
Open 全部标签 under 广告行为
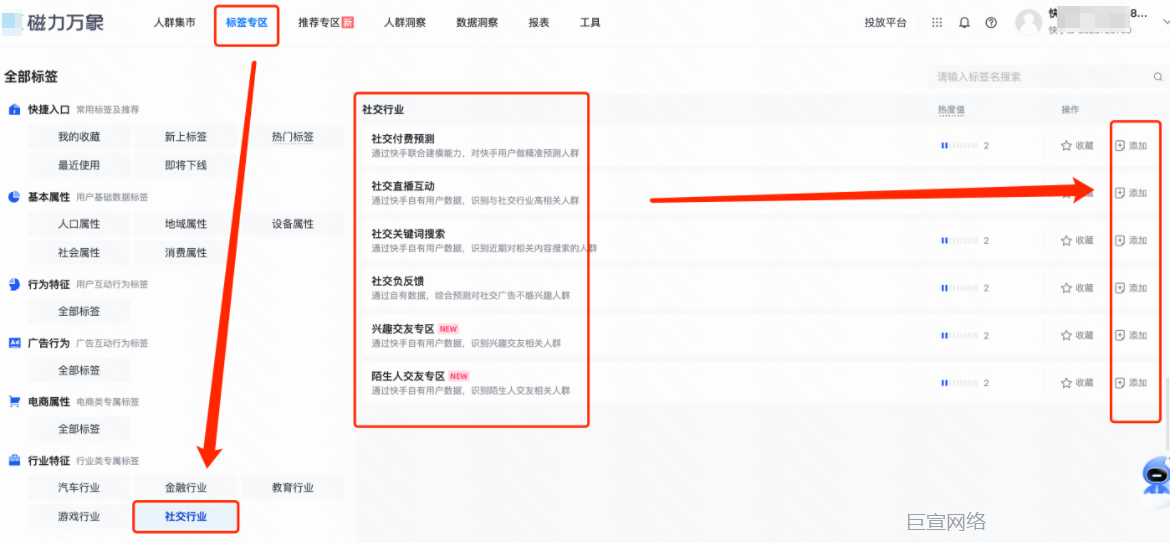tap(79, 370)
